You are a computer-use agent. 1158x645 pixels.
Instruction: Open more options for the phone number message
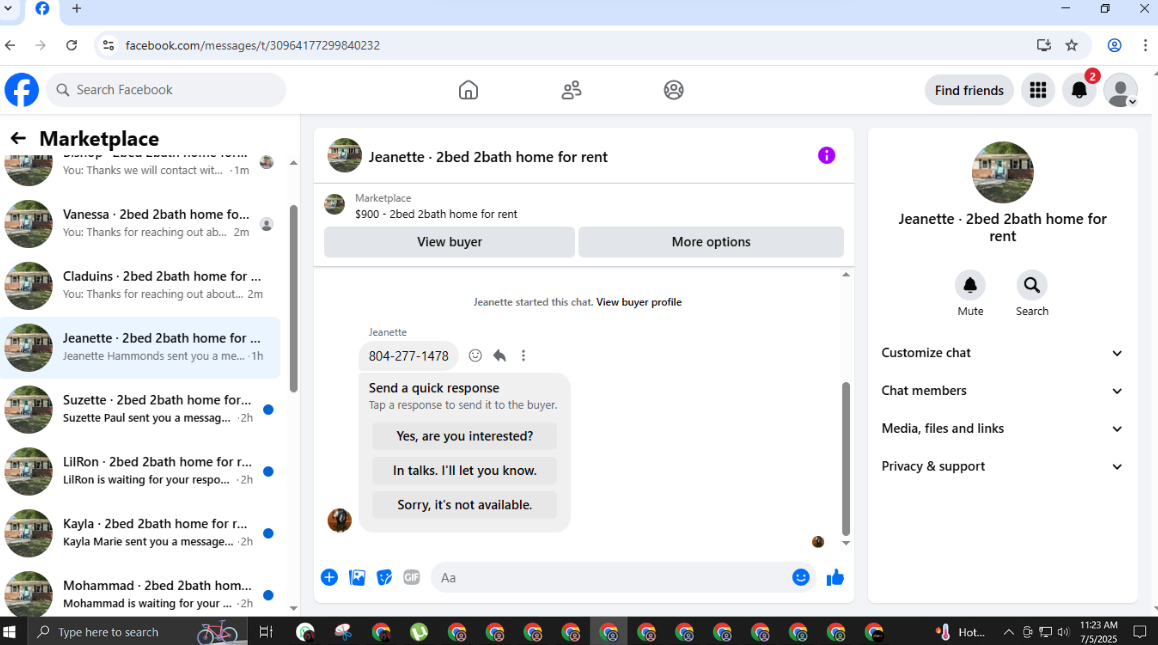point(524,355)
